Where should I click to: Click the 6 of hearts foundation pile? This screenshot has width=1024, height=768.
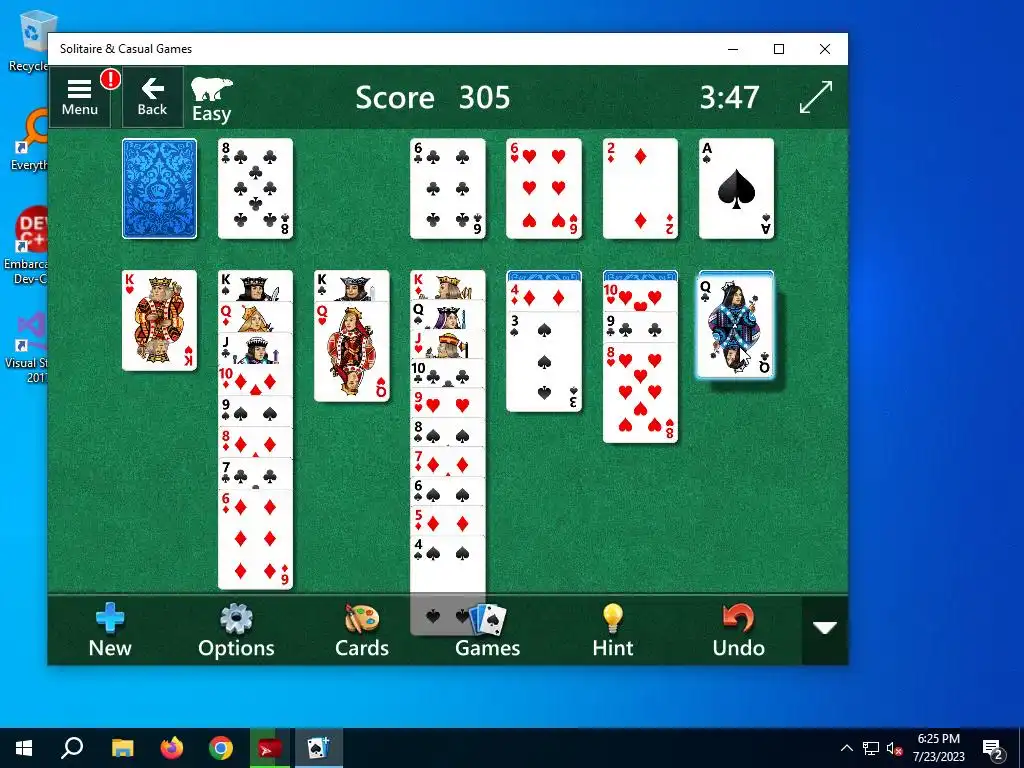(544, 189)
